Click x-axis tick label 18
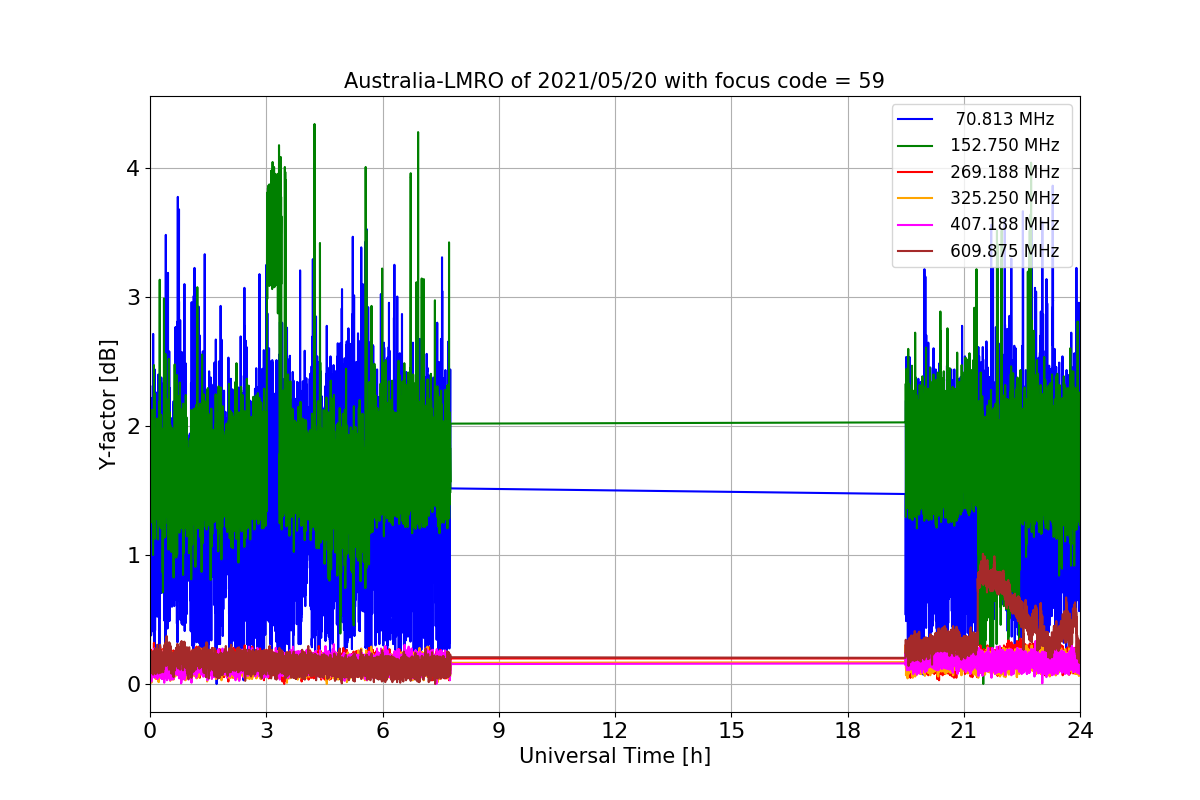The image size is (1200, 800). pos(847,731)
